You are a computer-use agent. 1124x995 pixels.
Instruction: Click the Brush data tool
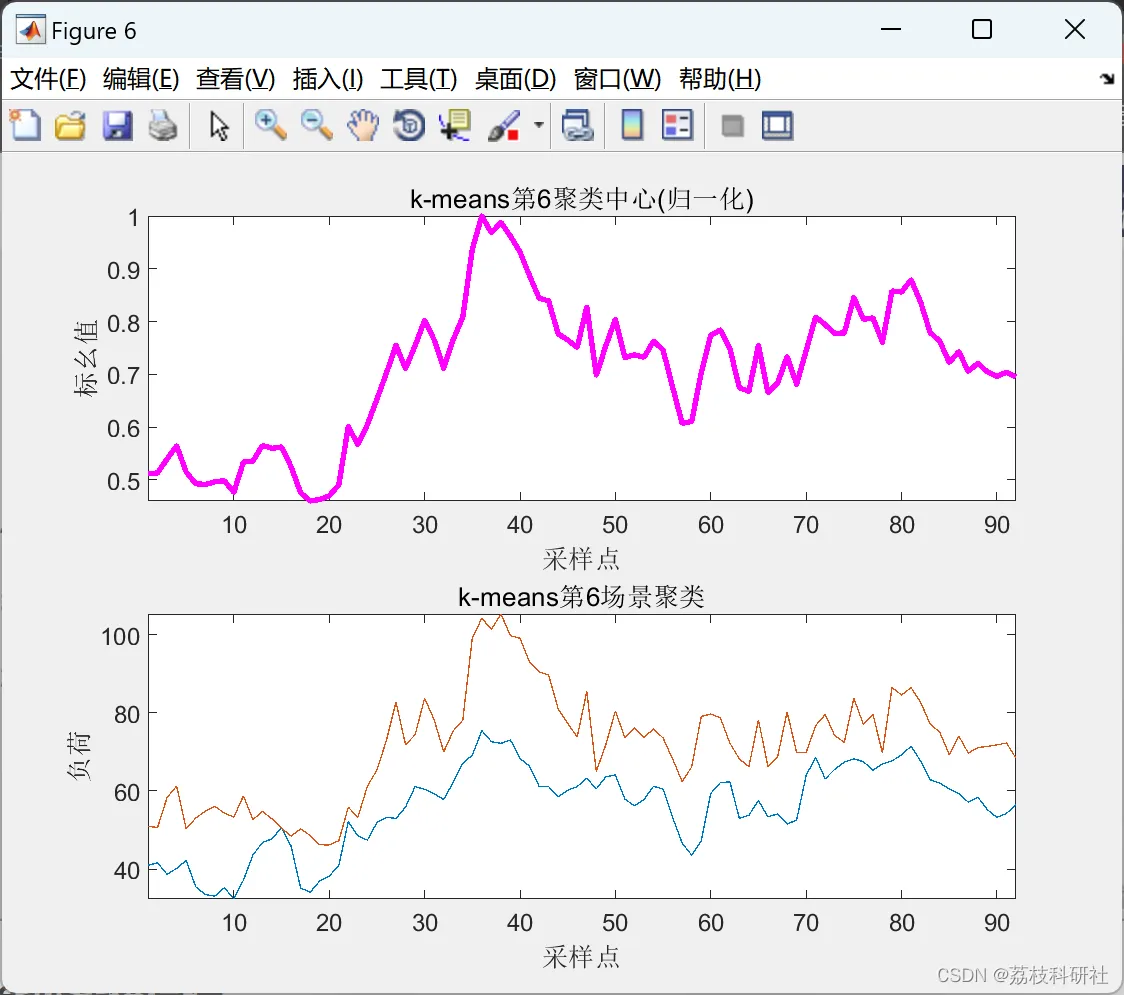[x=504, y=125]
